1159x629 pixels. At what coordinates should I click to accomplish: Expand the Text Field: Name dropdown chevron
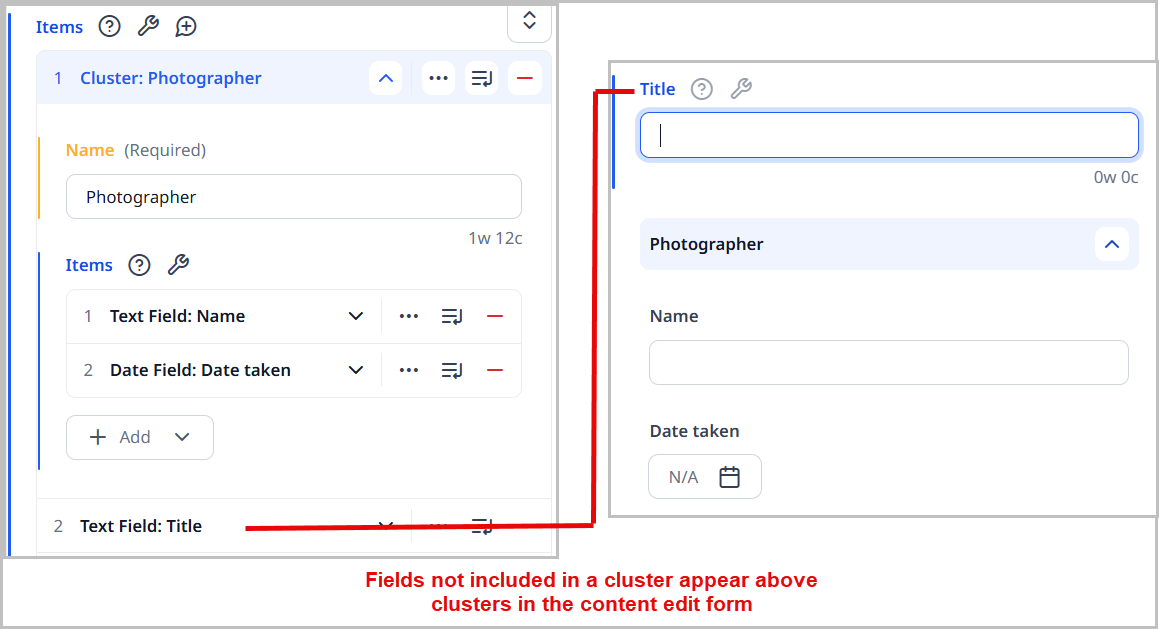pos(355,315)
